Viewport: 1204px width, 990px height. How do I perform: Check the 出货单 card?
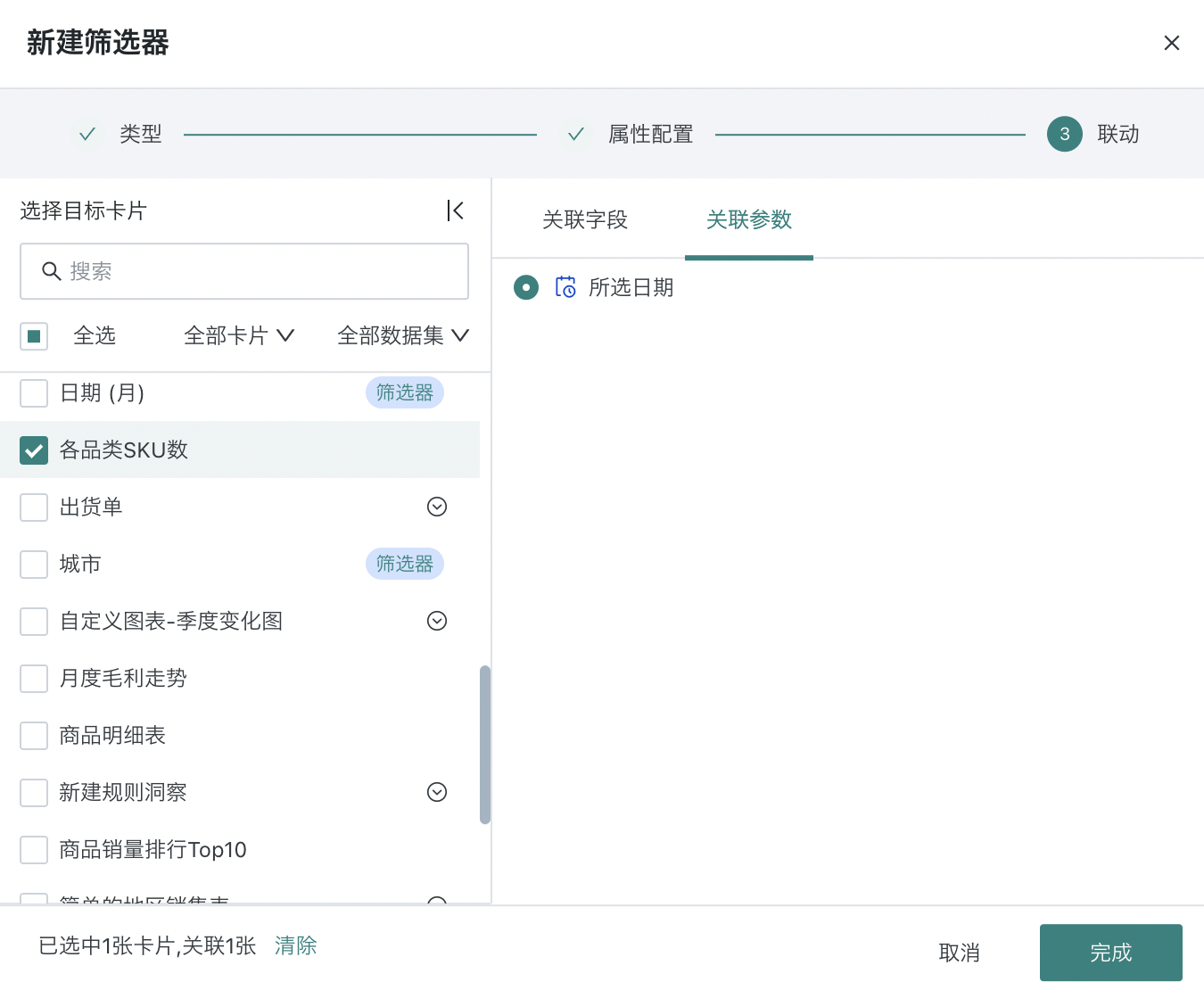point(34,507)
